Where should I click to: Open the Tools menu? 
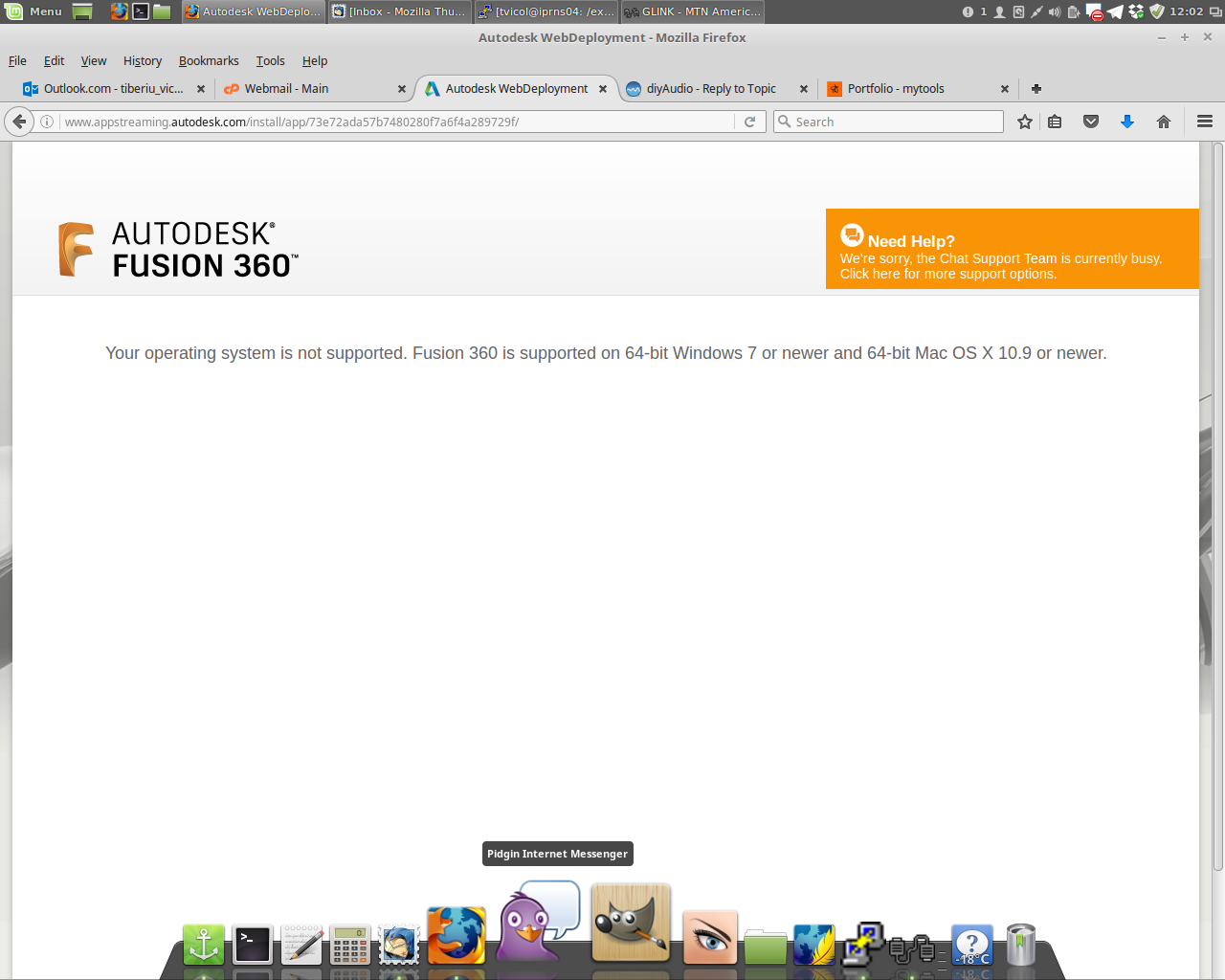270,60
